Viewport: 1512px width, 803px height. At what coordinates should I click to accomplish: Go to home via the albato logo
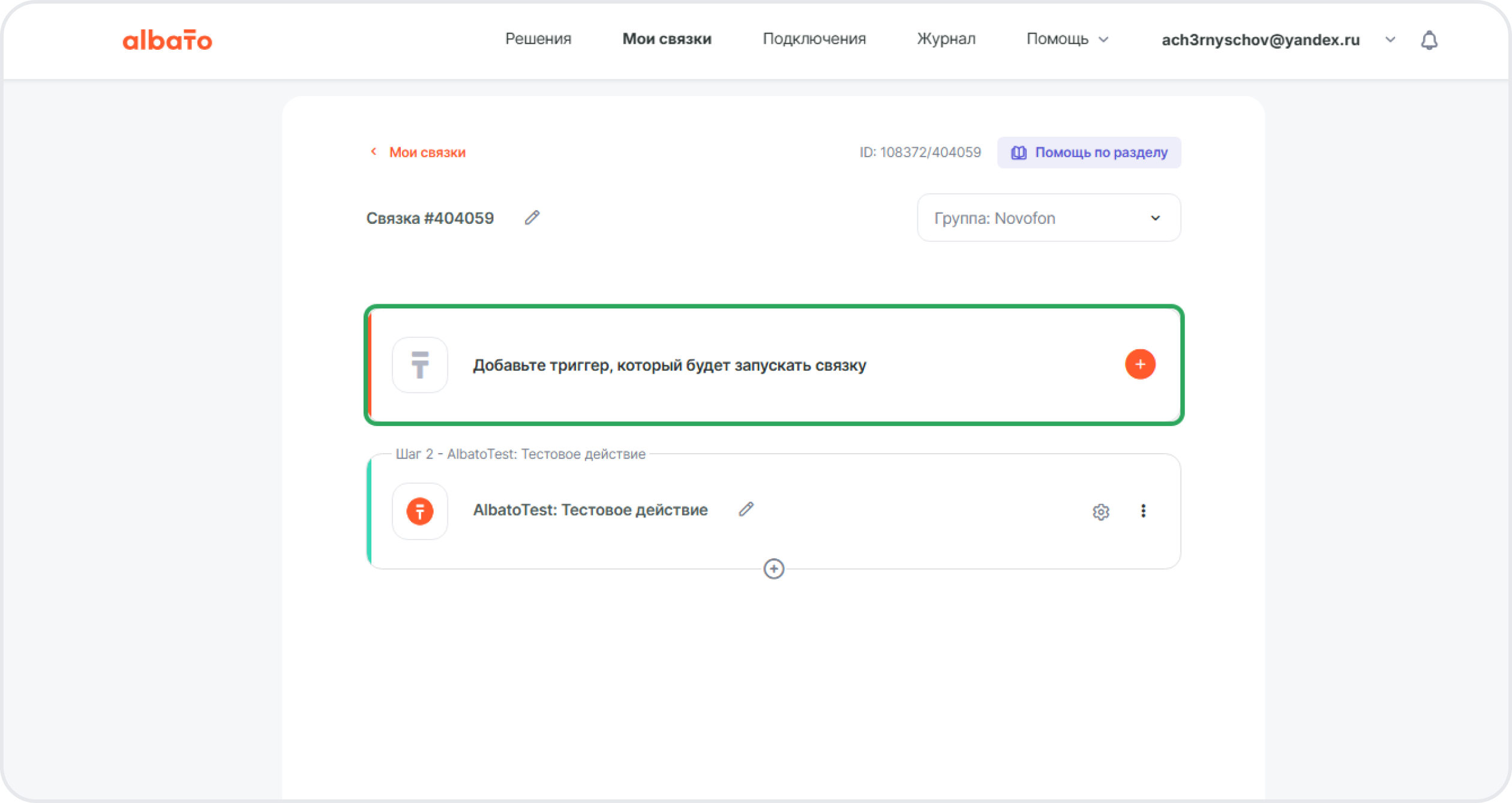point(167,40)
